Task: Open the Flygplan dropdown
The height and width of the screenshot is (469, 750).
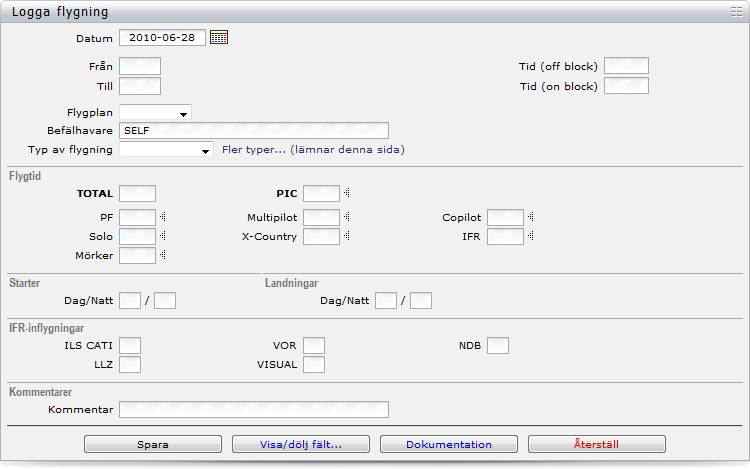Action: click(155, 113)
